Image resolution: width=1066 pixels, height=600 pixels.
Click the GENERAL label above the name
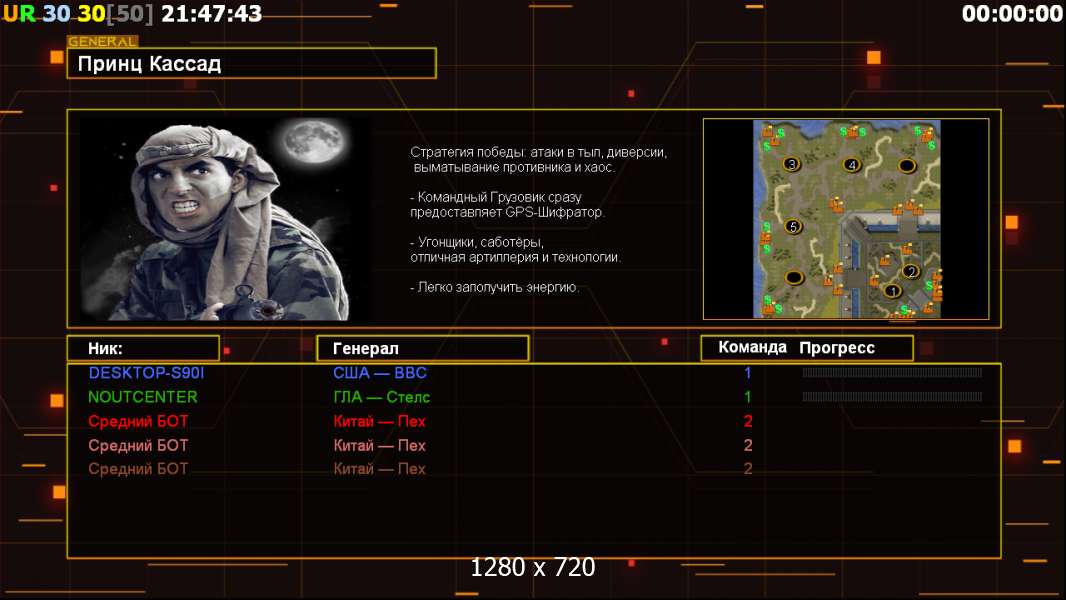coord(103,41)
